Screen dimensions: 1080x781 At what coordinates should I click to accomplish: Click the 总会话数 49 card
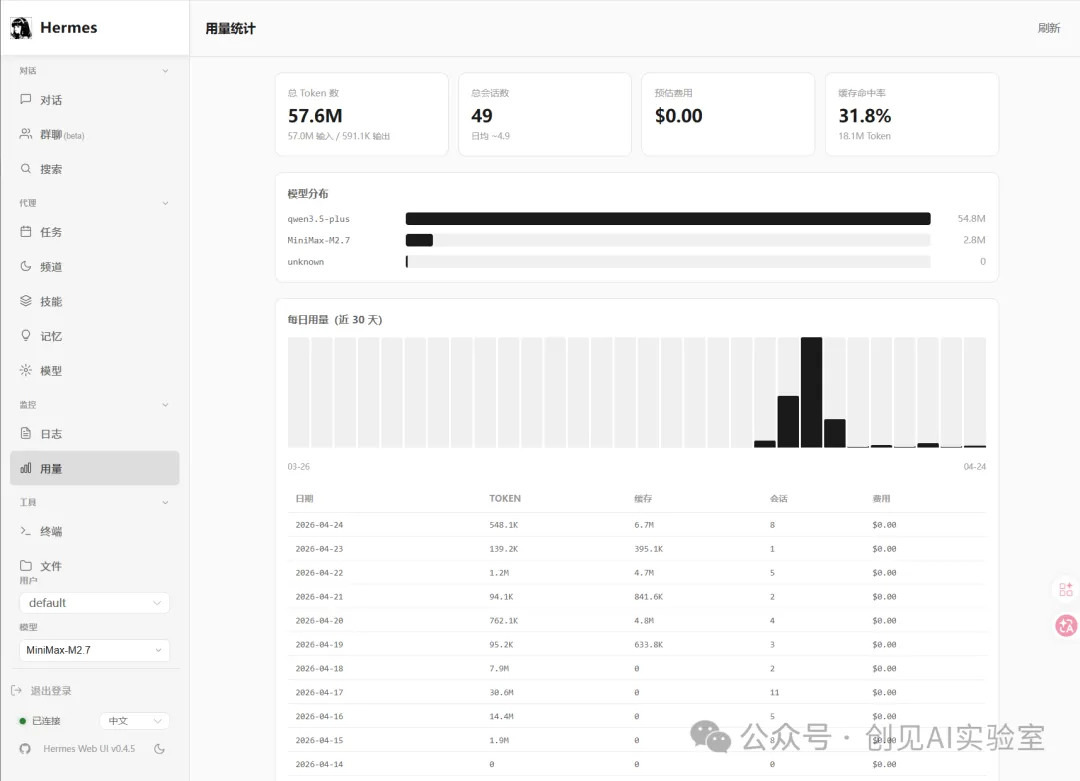pyautogui.click(x=545, y=114)
